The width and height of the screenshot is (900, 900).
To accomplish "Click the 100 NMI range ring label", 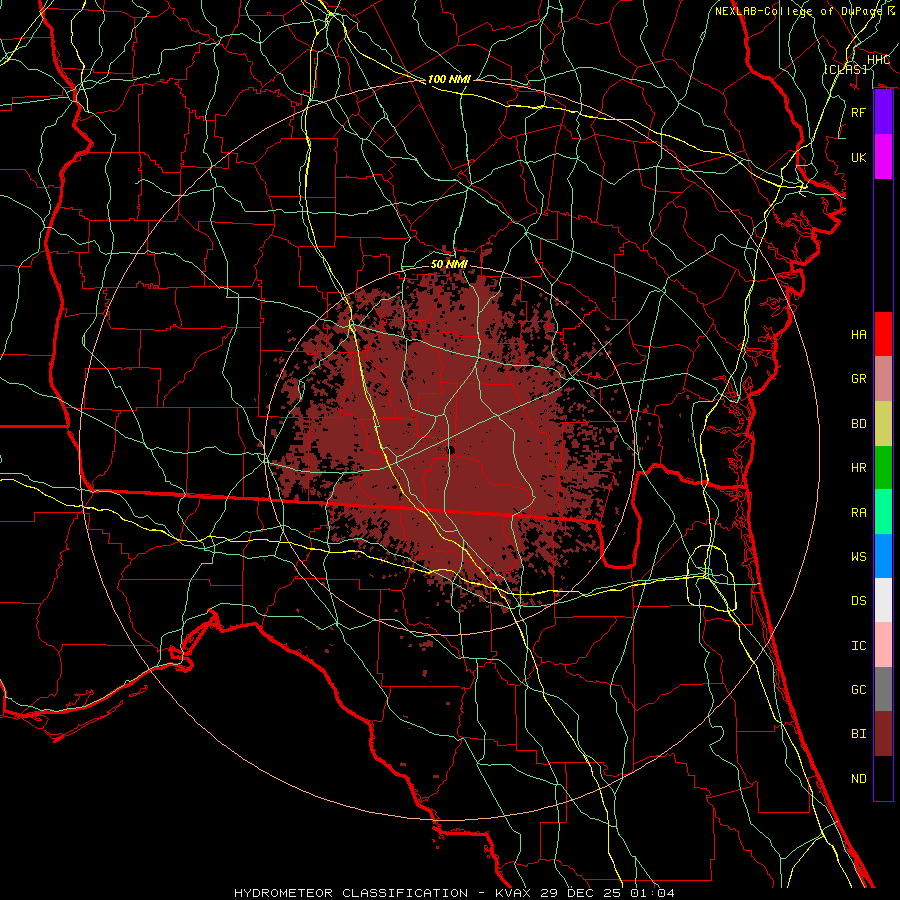I will point(449,79).
